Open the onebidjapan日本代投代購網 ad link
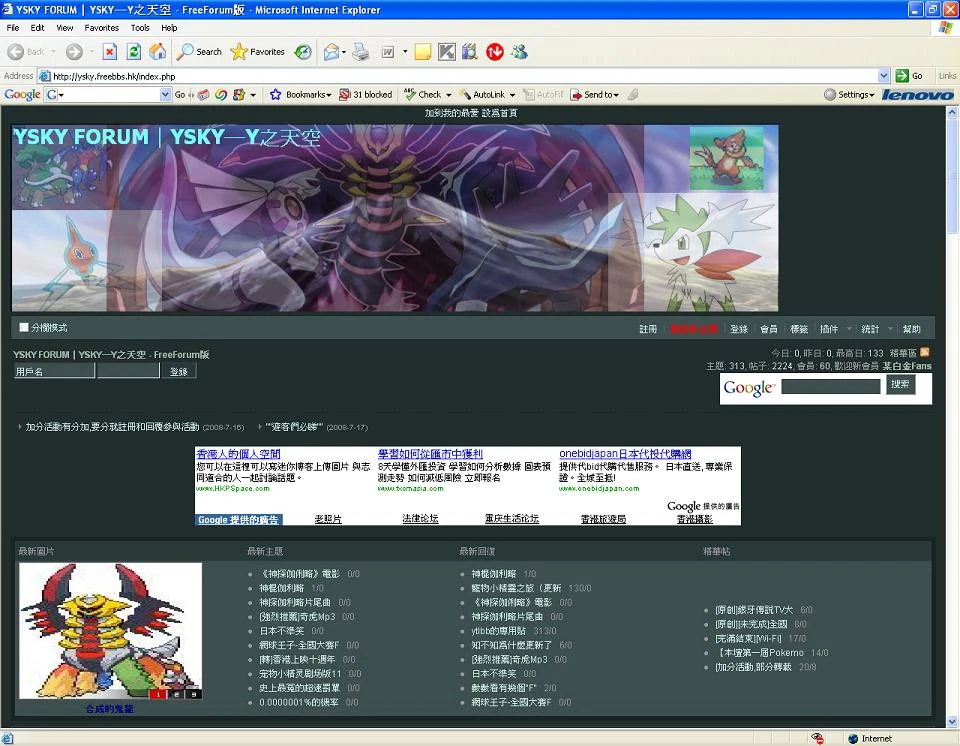 625,454
